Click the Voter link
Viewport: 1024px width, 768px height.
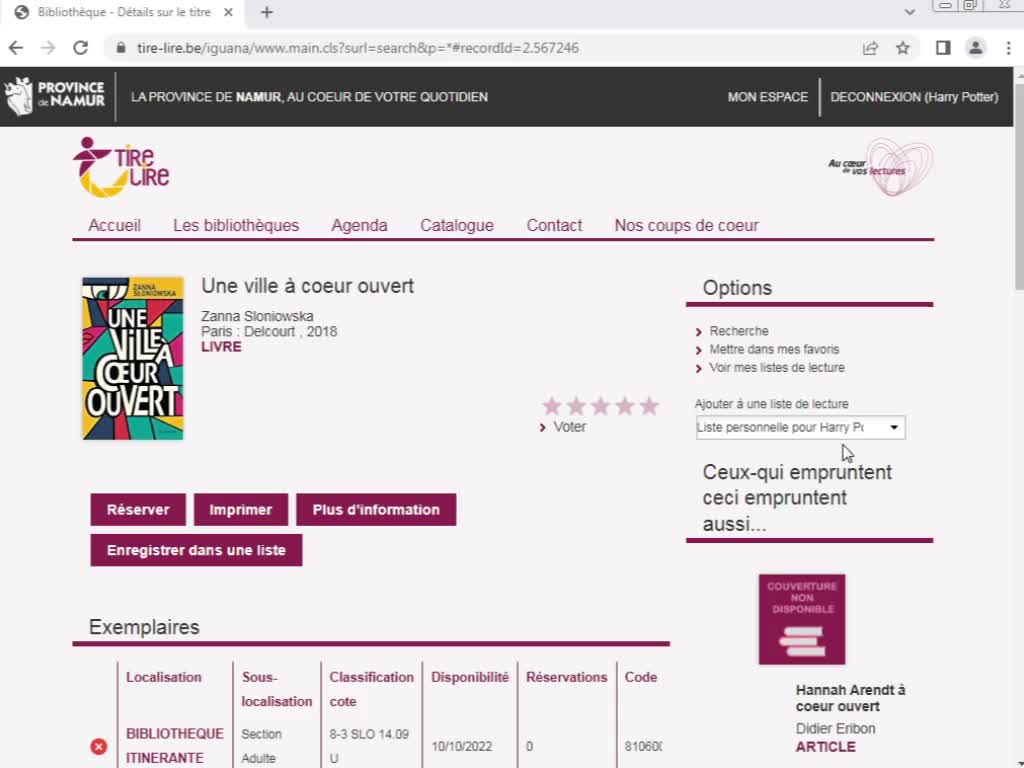pos(569,426)
